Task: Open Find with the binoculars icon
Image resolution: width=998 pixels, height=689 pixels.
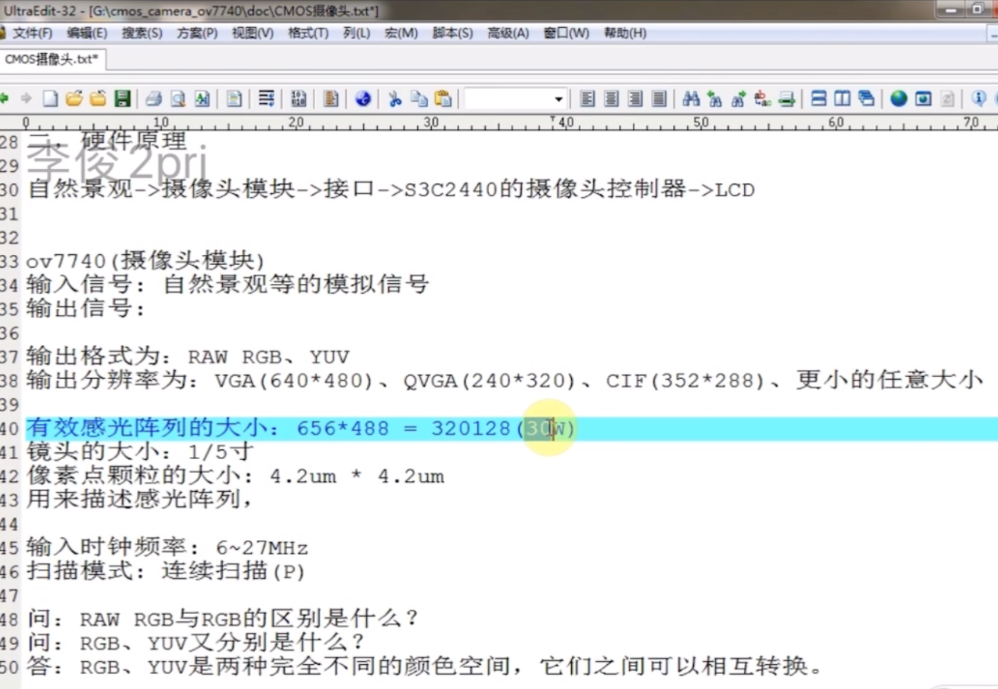Action: (691, 99)
